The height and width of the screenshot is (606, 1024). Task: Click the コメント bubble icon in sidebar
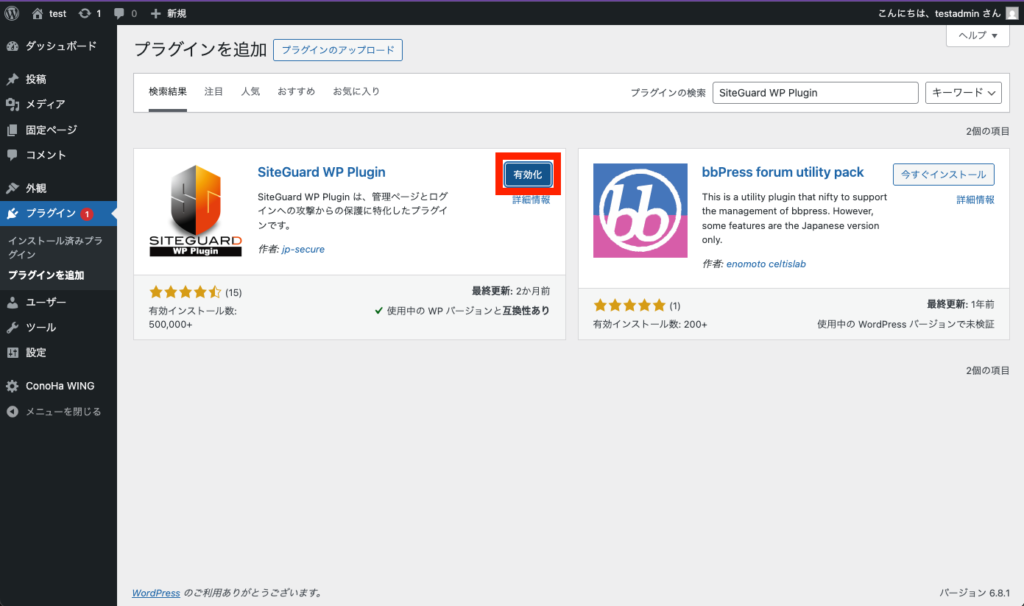coord(12,155)
